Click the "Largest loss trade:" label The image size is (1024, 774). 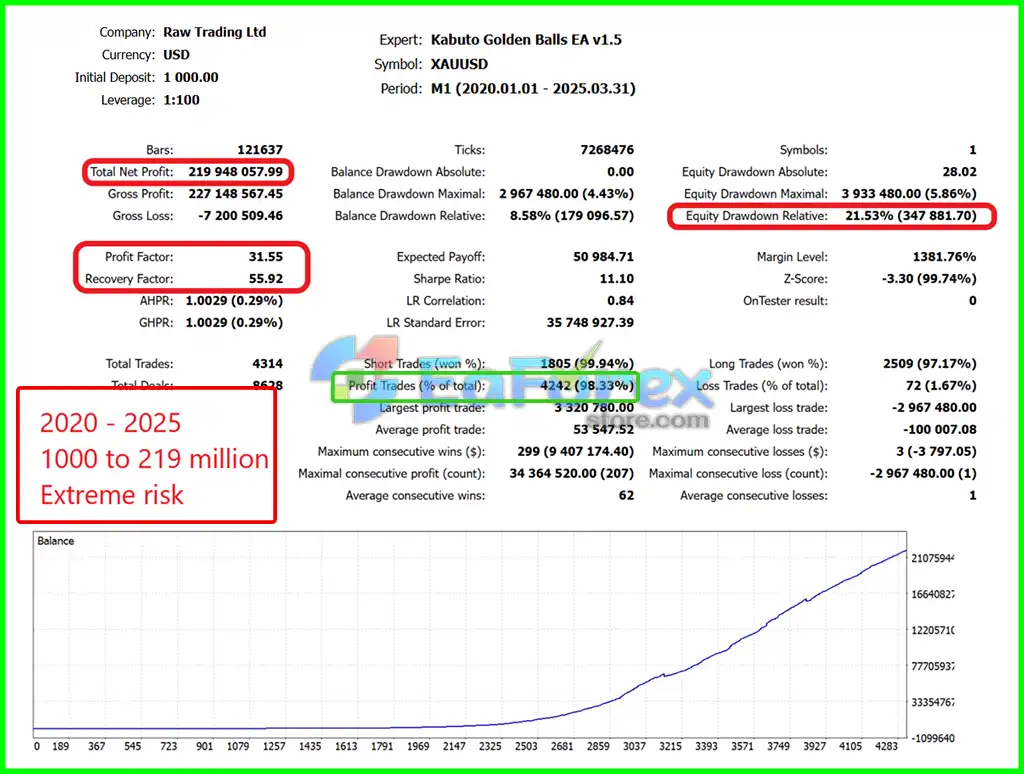pos(778,408)
